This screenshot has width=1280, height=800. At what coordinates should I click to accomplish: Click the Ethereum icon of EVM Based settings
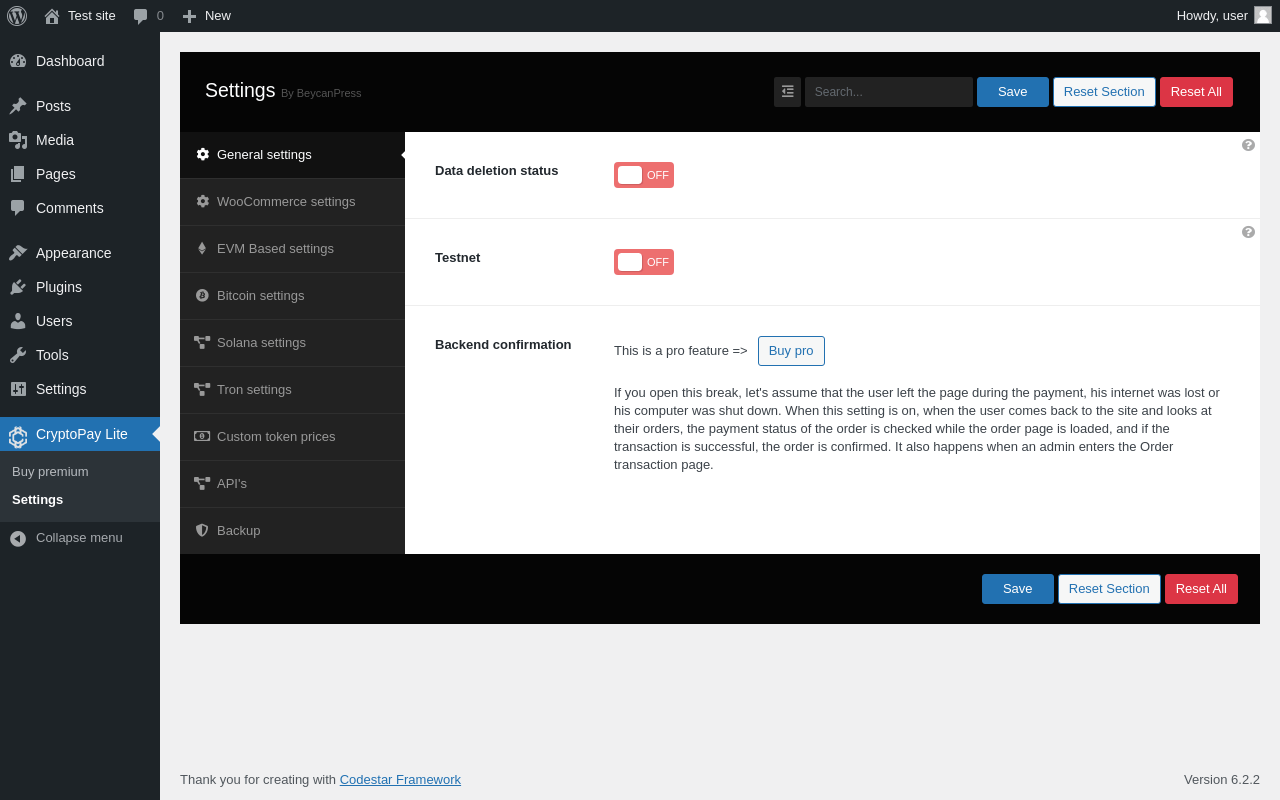pyautogui.click(x=202, y=248)
